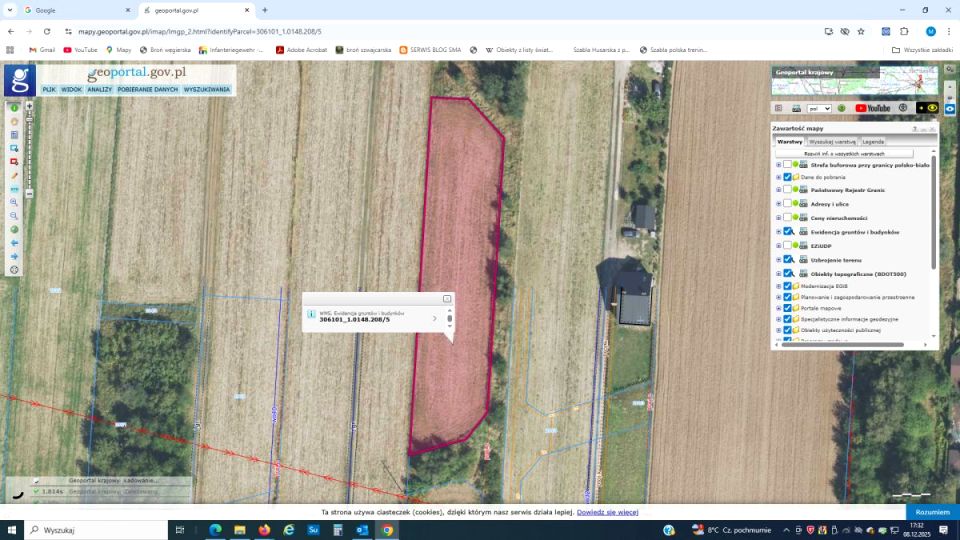
Task: Click the blue previous view arrow
Action: point(14,243)
